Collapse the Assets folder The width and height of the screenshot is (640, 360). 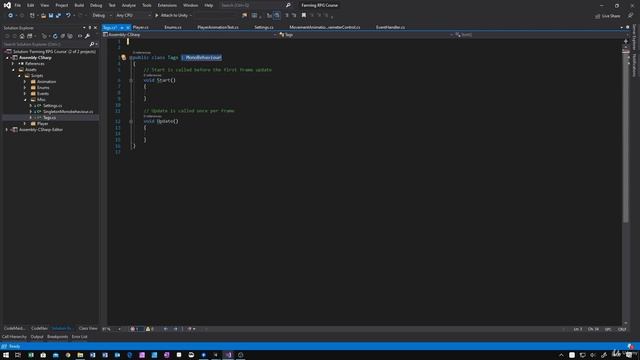(x=13, y=69)
